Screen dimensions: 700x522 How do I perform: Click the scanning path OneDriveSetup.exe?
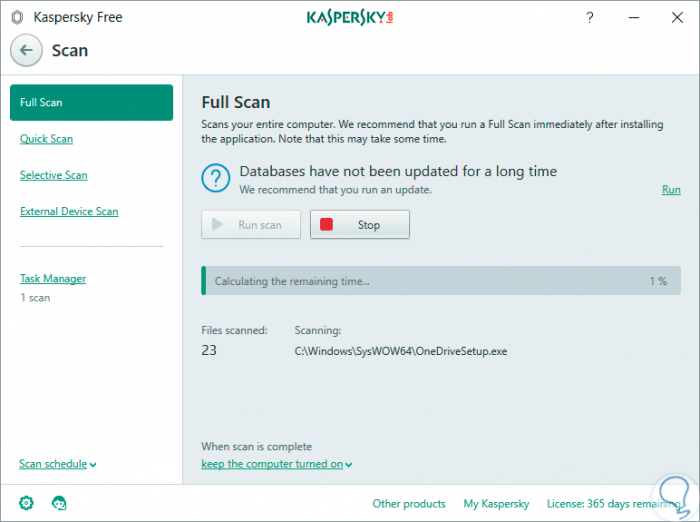tap(401, 351)
